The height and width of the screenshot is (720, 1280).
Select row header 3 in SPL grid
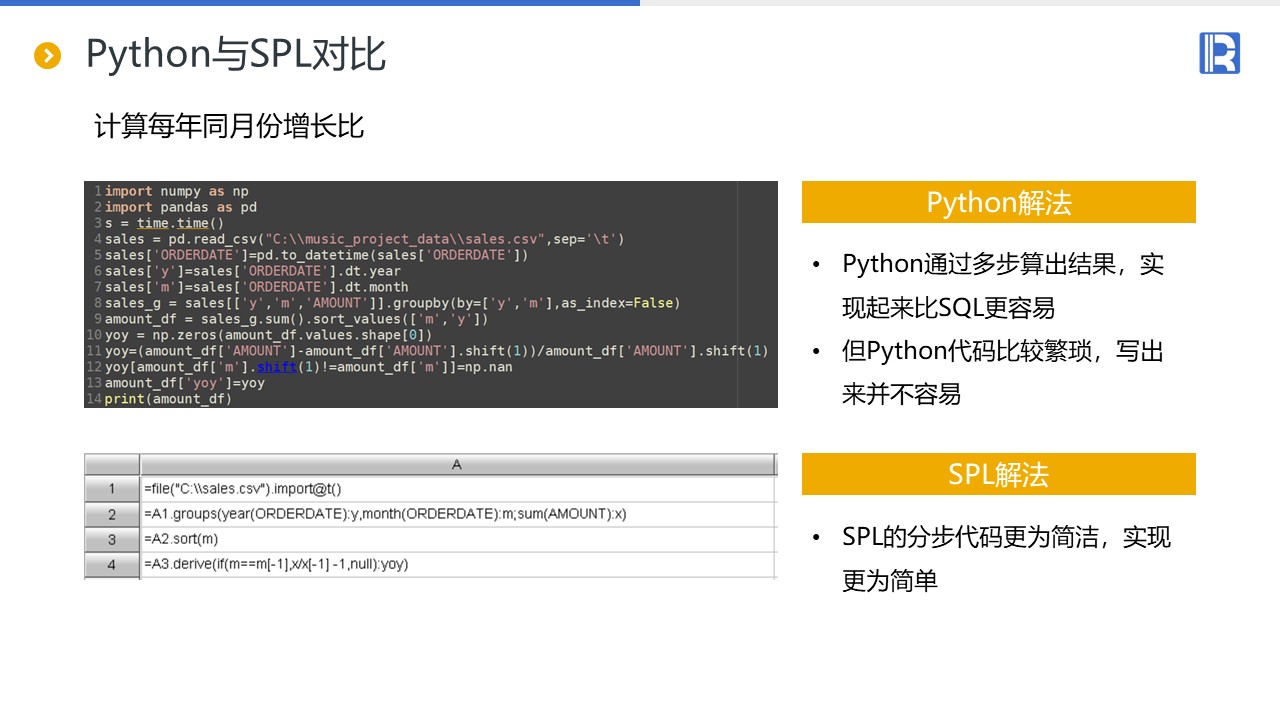[x=111, y=539]
